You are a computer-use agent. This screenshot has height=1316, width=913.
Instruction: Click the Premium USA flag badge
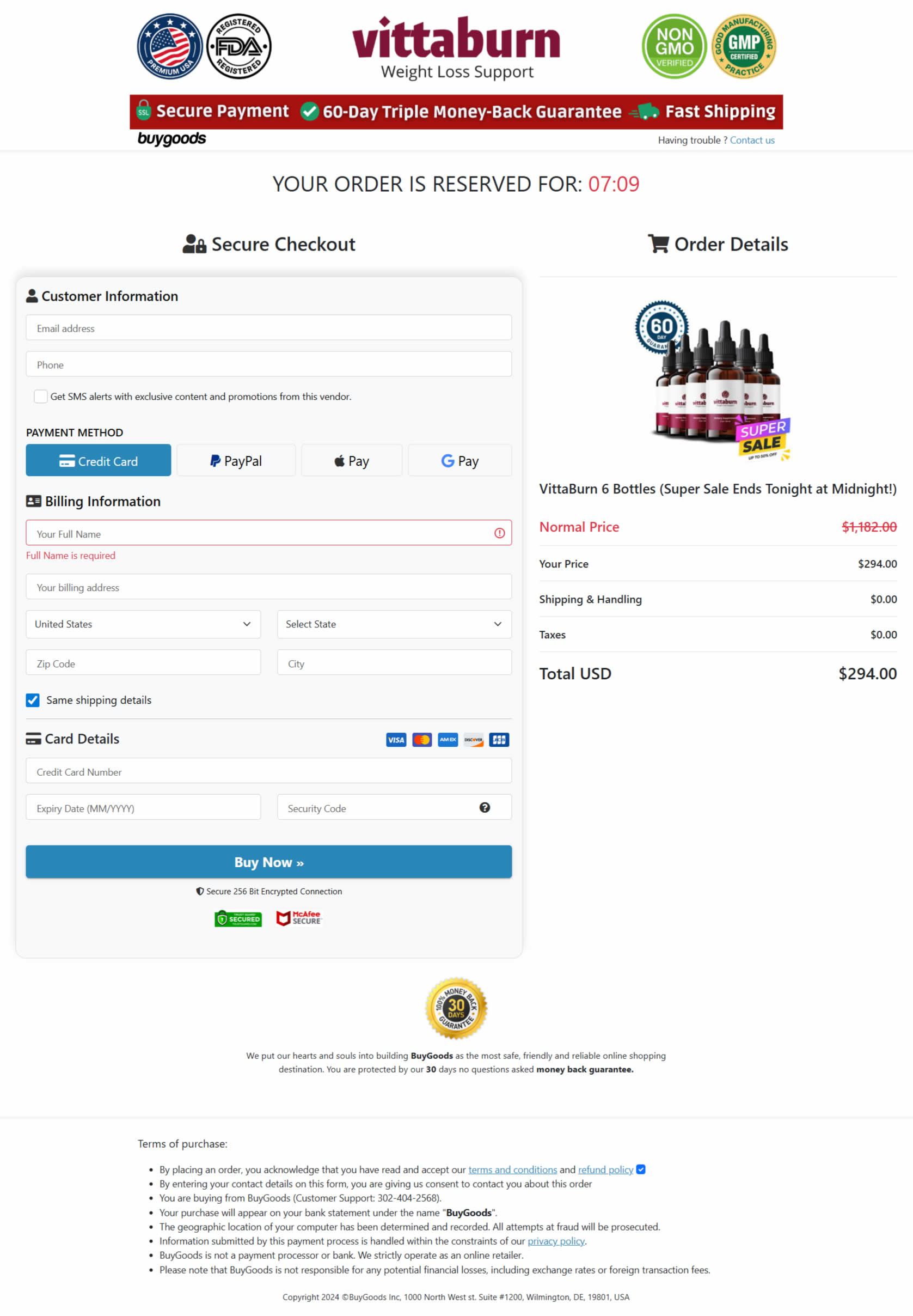click(170, 46)
